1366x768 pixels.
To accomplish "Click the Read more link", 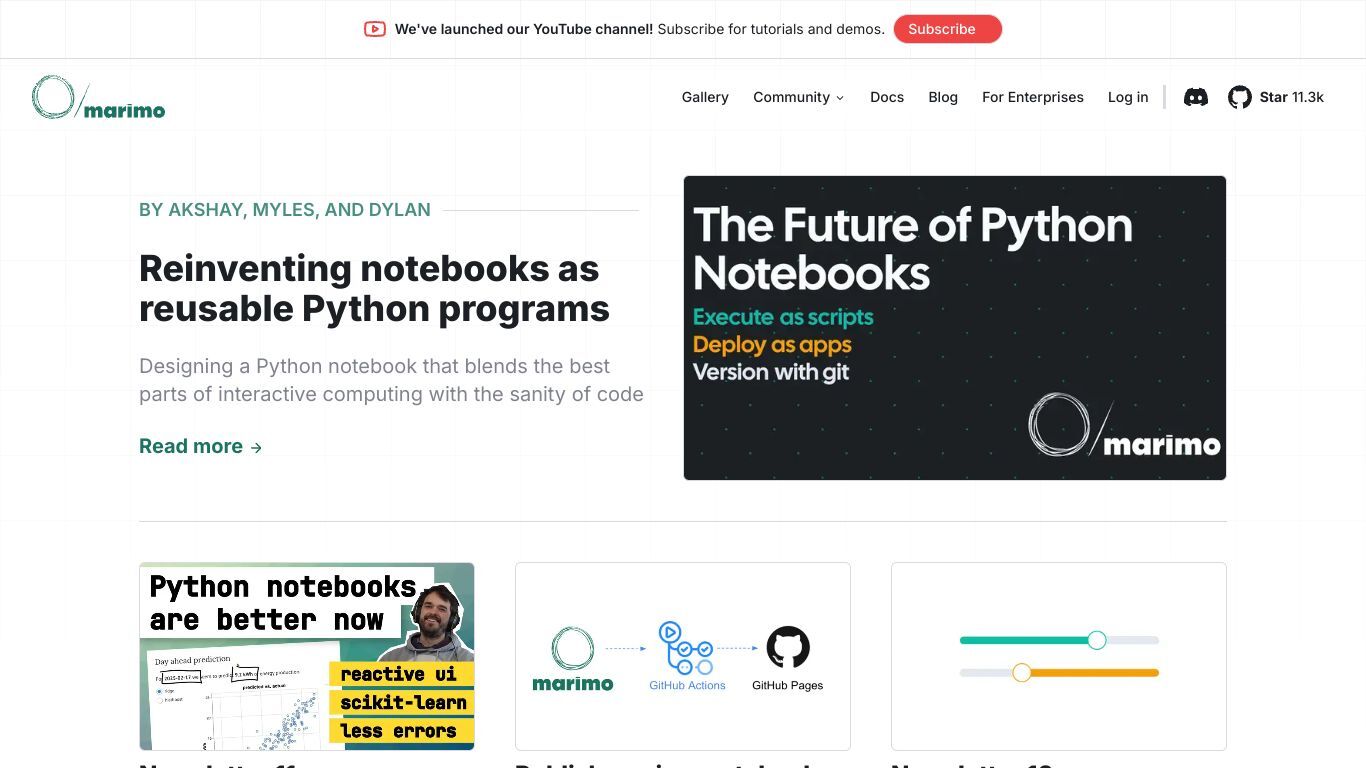I will click(x=200, y=446).
